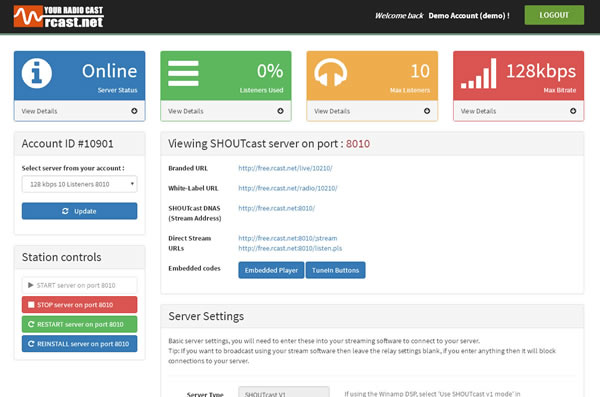Click arrow icon in Server Status View Details
This screenshot has width=600, height=397.
coord(134,111)
